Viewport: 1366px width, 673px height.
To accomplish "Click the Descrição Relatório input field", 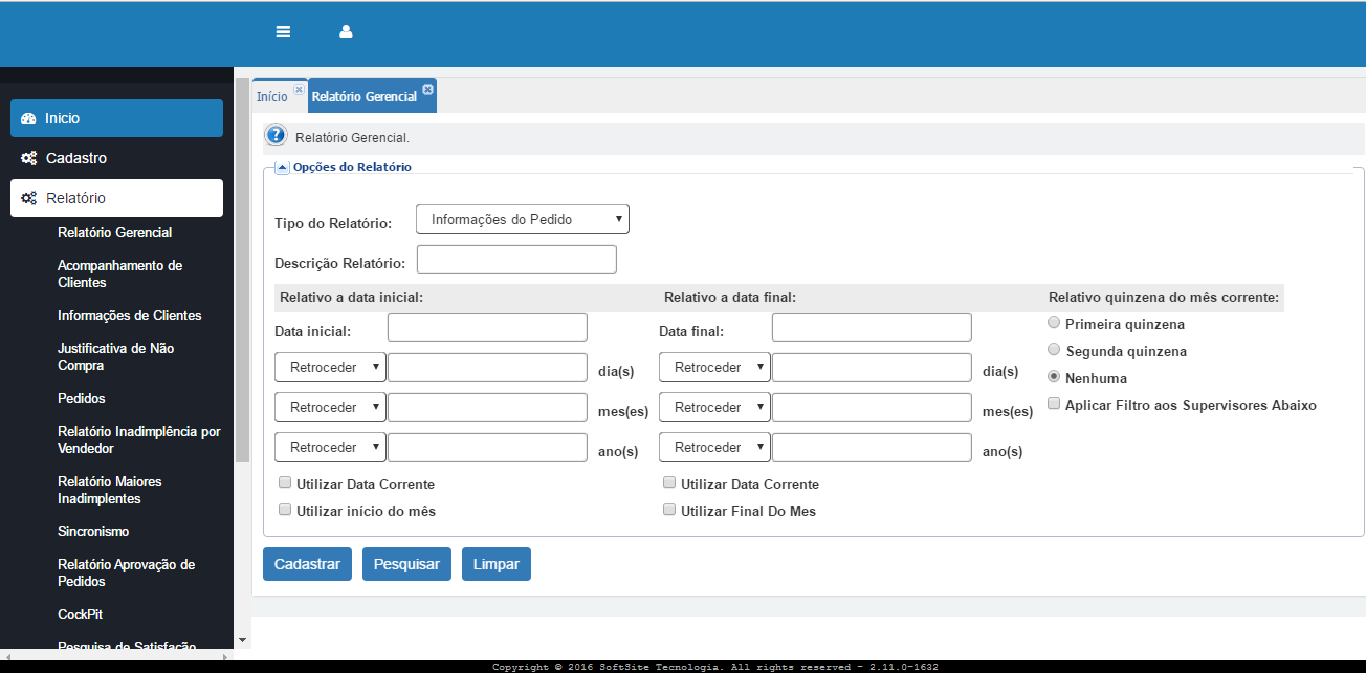I will (517, 260).
